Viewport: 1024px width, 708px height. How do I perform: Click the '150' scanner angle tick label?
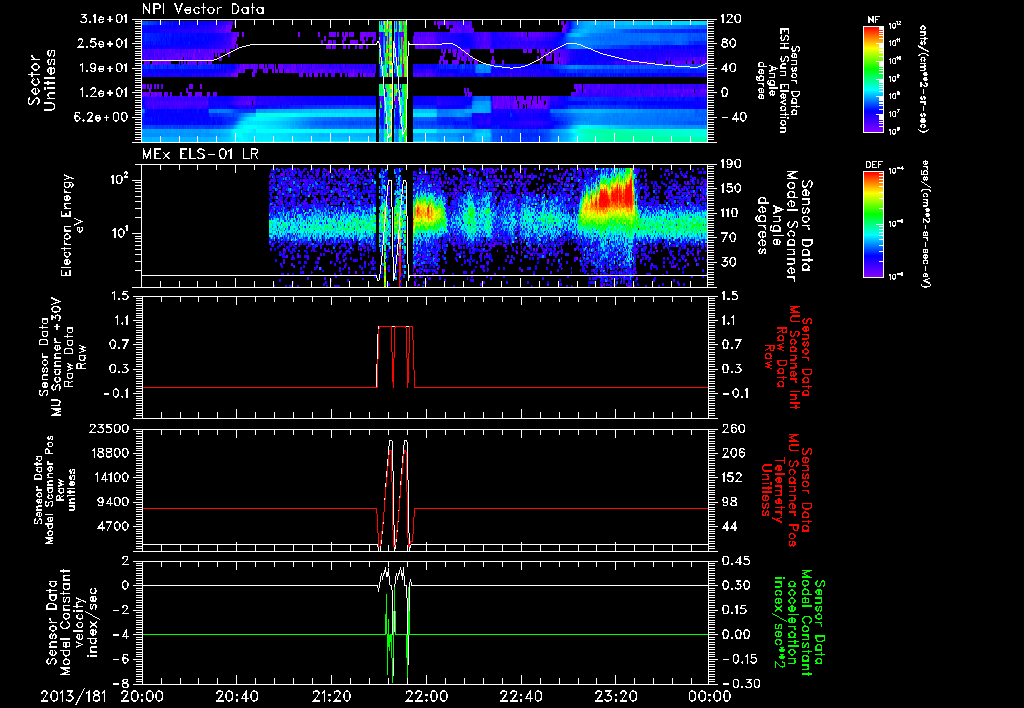pos(731,189)
